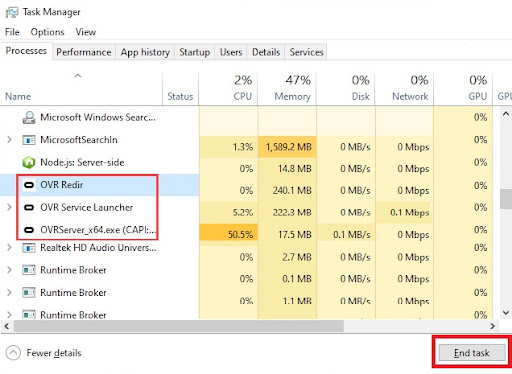This screenshot has height=374, width=512.
Task: Click the 17.5 MB memory cell
Action: point(287,235)
